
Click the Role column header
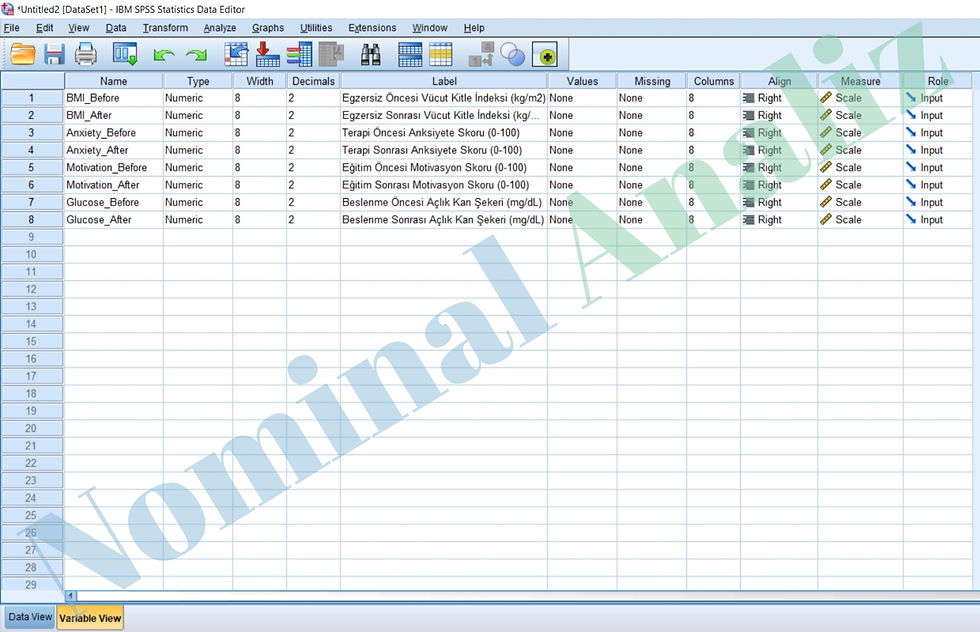pos(938,81)
